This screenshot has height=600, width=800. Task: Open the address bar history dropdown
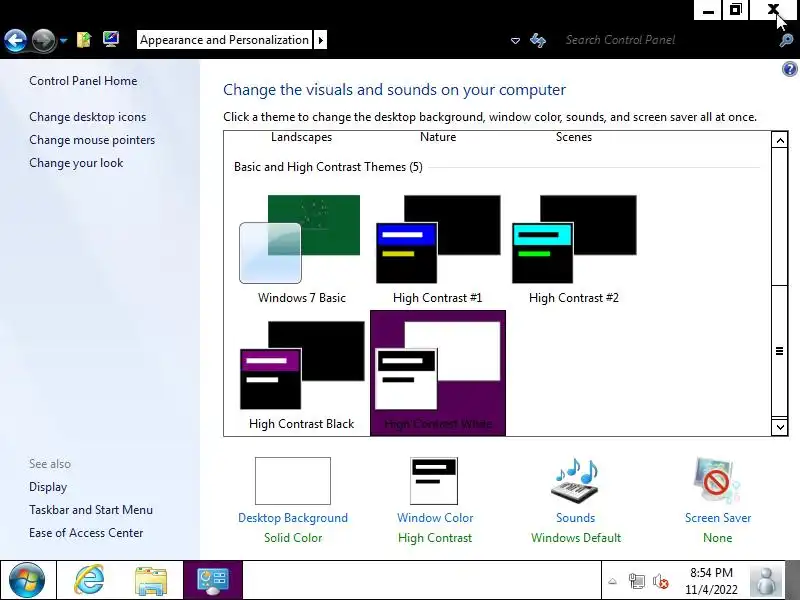[515, 40]
